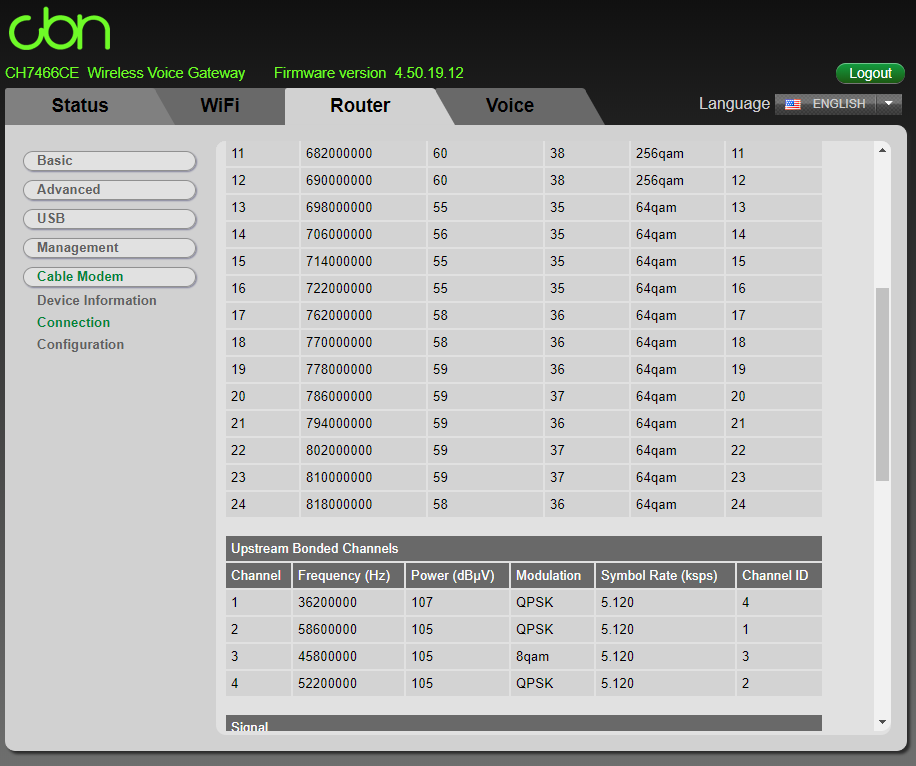The image size is (916, 766).
Task: Click downstream frequency 802000000
Action: click(x=339, y=450)
